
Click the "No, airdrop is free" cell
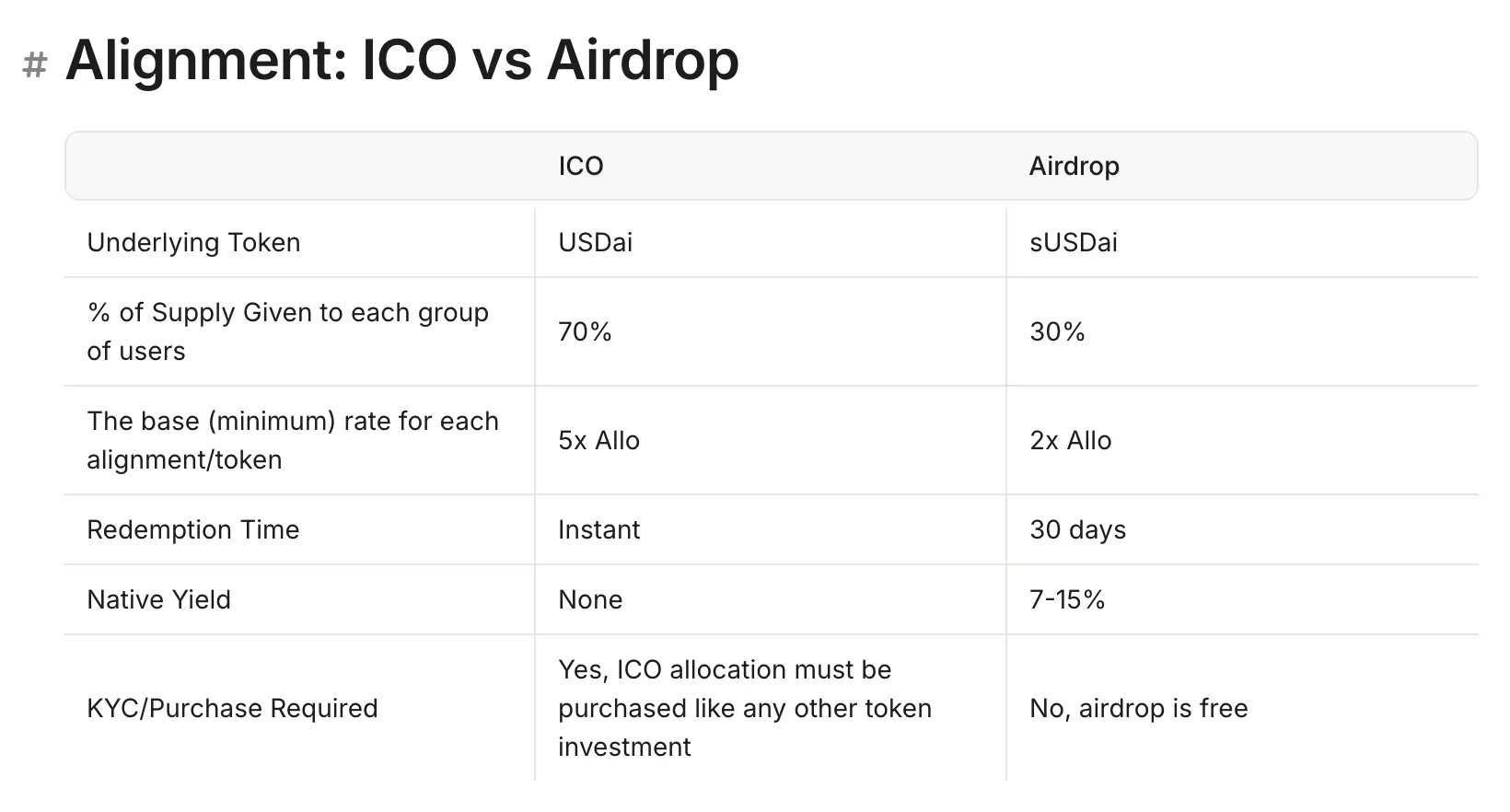(1138, 709)
